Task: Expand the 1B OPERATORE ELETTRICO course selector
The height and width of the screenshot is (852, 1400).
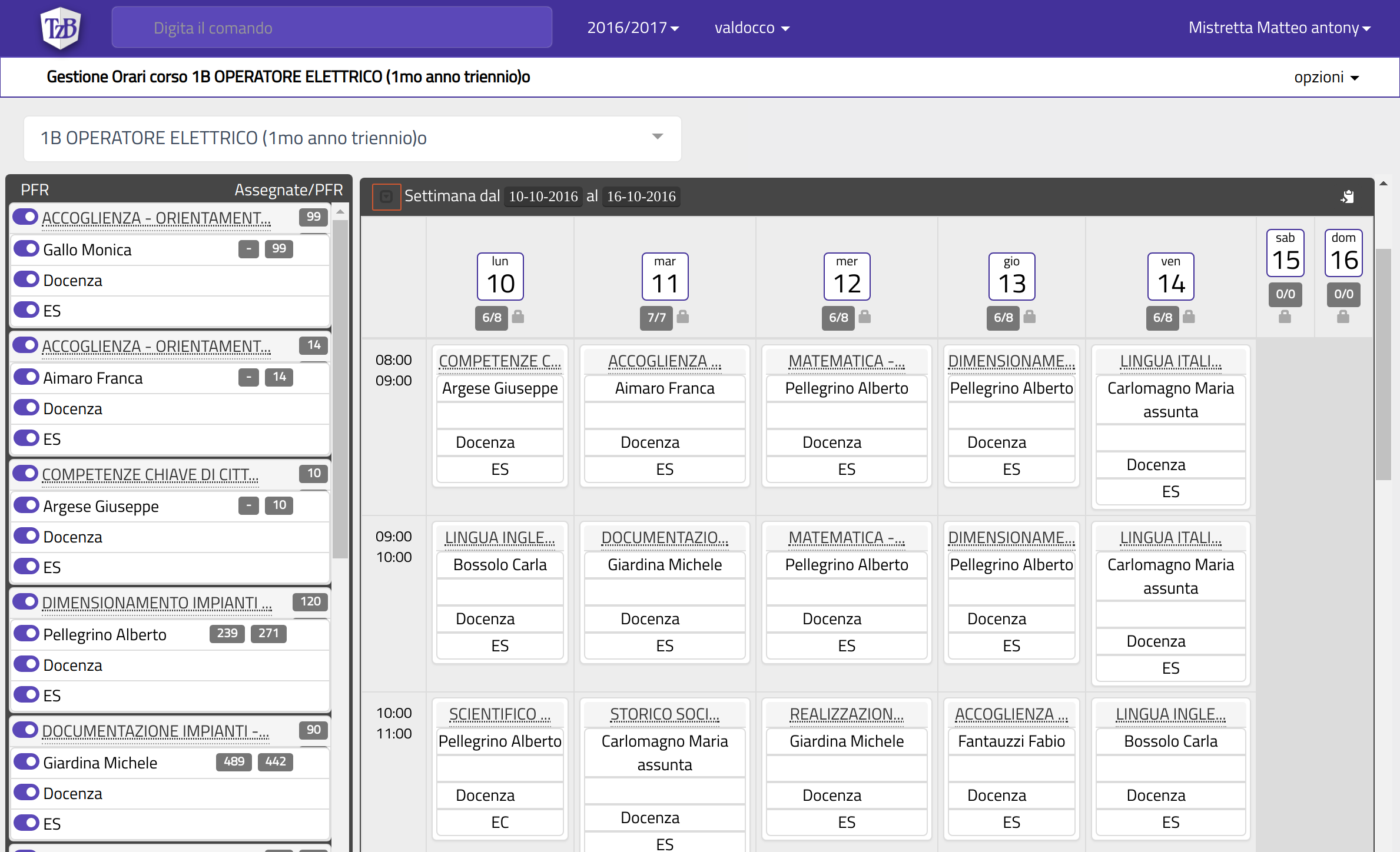Action: tap(352, 138)
